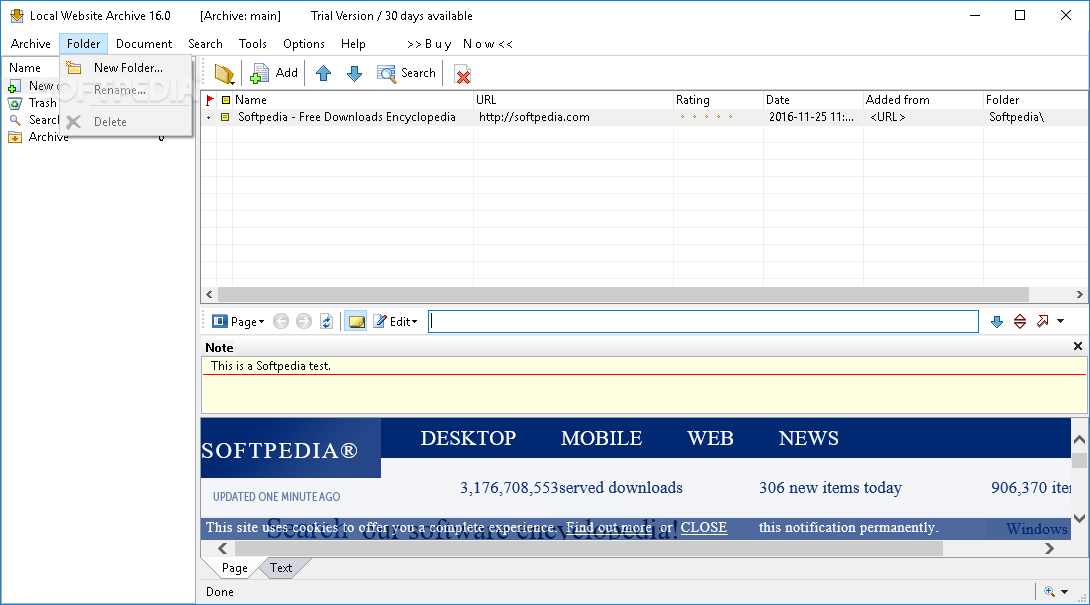1090x605 pixels.
Task: Sort by the Date column header
Action: 813,99
